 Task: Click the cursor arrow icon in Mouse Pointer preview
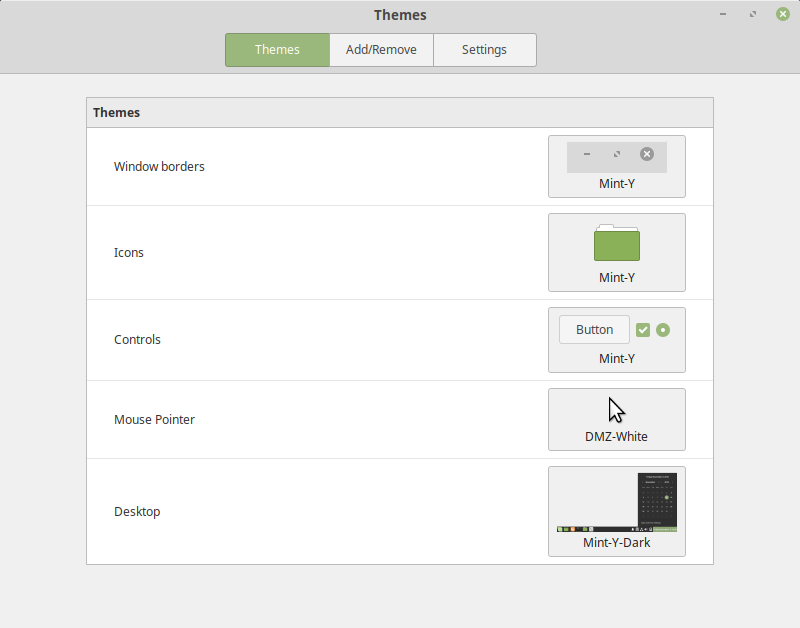click(614, 409)
